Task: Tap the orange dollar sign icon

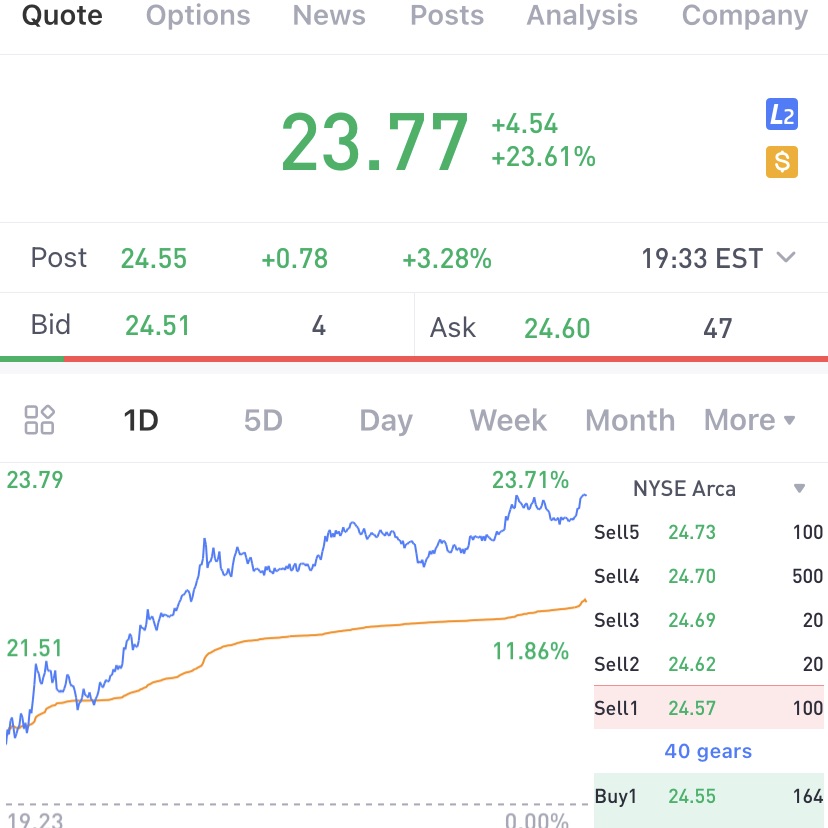Action: point(781,161)
